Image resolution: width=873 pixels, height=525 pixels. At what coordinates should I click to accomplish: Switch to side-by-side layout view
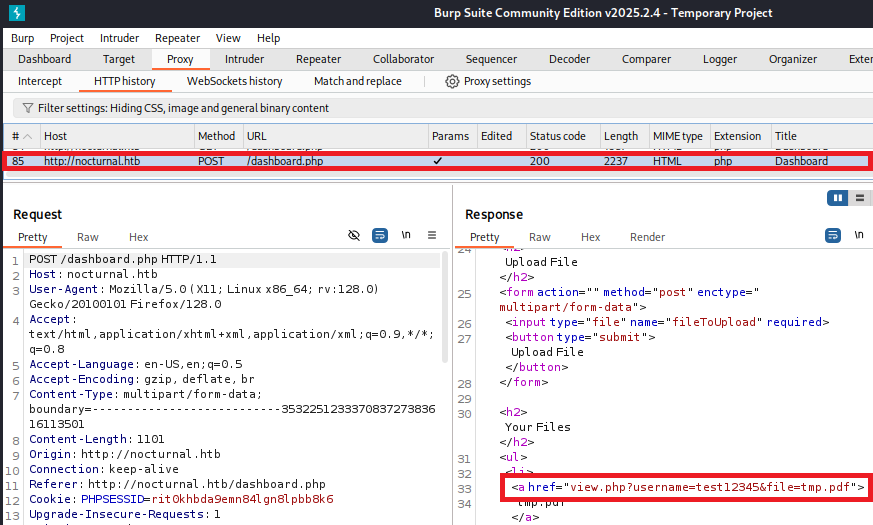(x=837, y=198)
